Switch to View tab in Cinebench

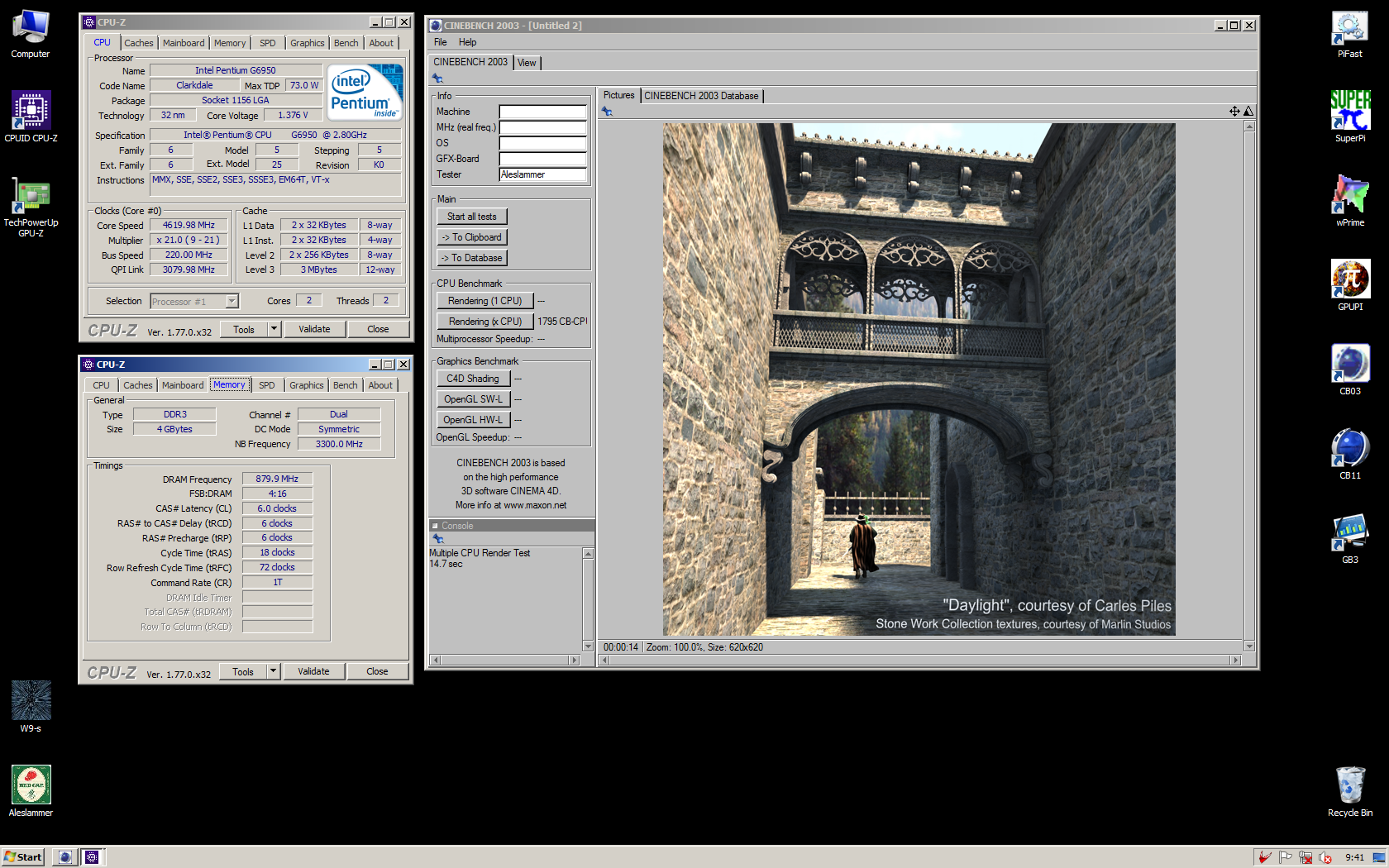point(527,63)
